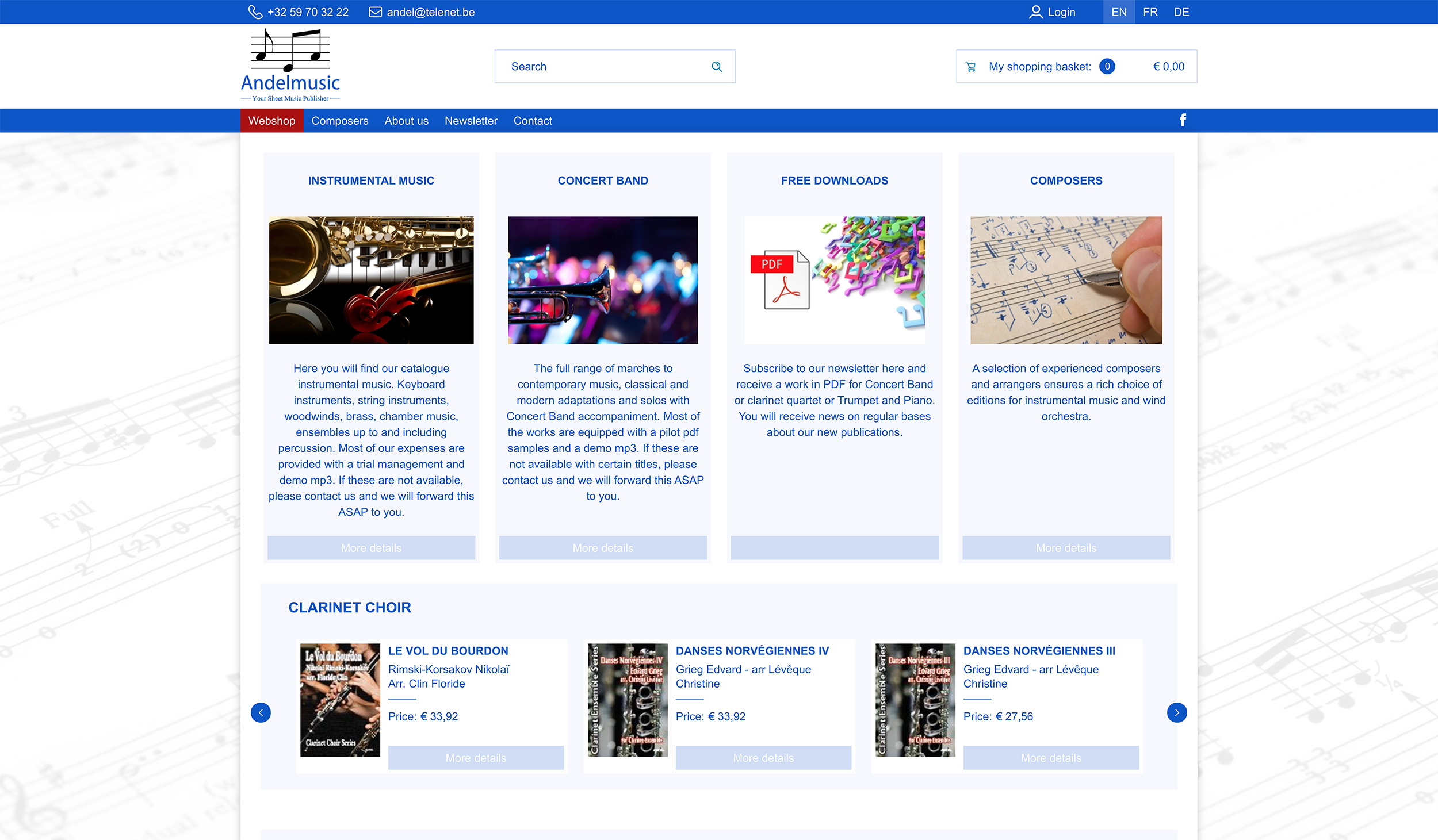Open the Andelmusic logo homepage
The image size is (1438, 840).
click(290, 66)
